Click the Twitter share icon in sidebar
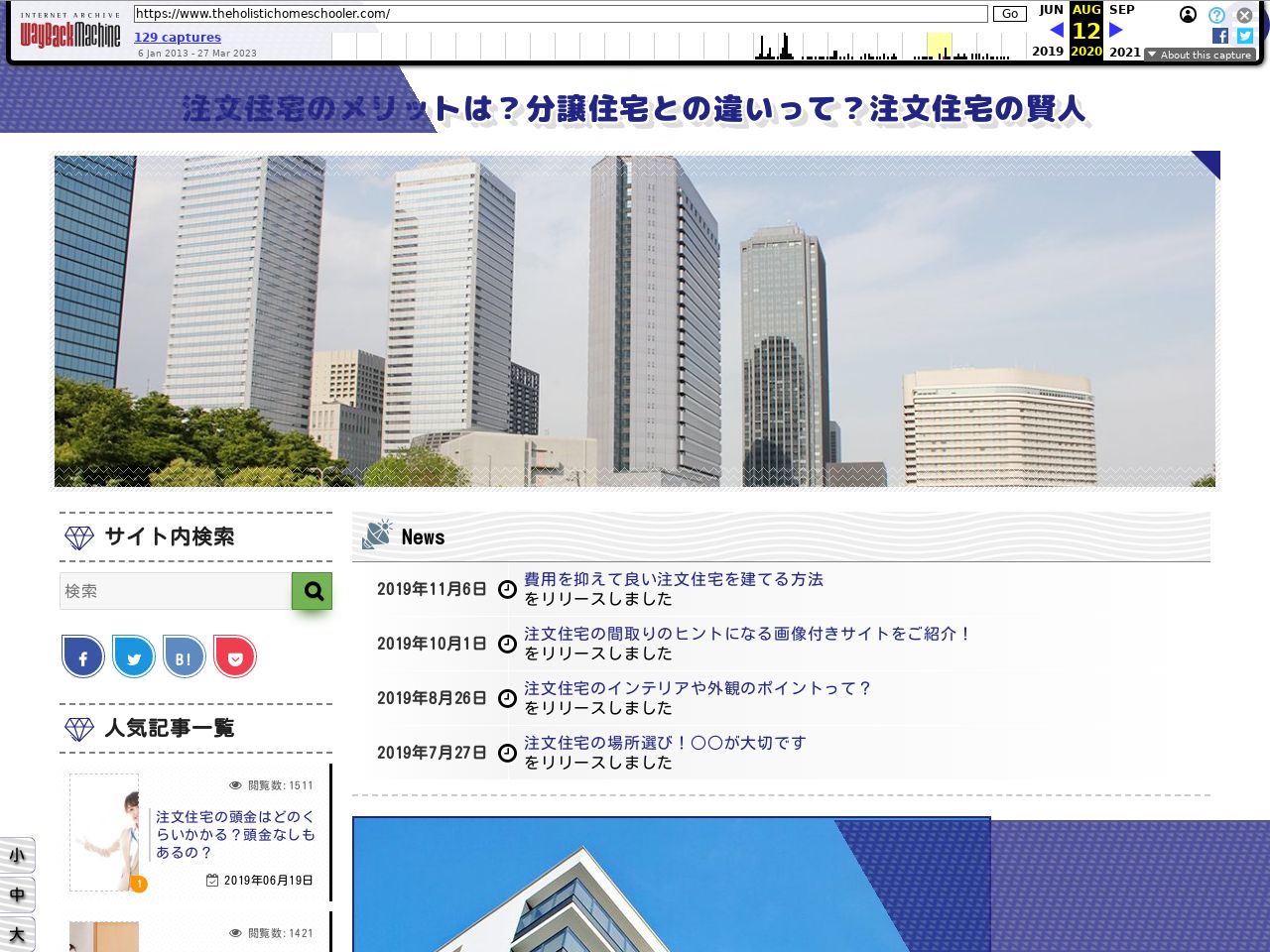1270x952 pixels. [x=134, y=657]
